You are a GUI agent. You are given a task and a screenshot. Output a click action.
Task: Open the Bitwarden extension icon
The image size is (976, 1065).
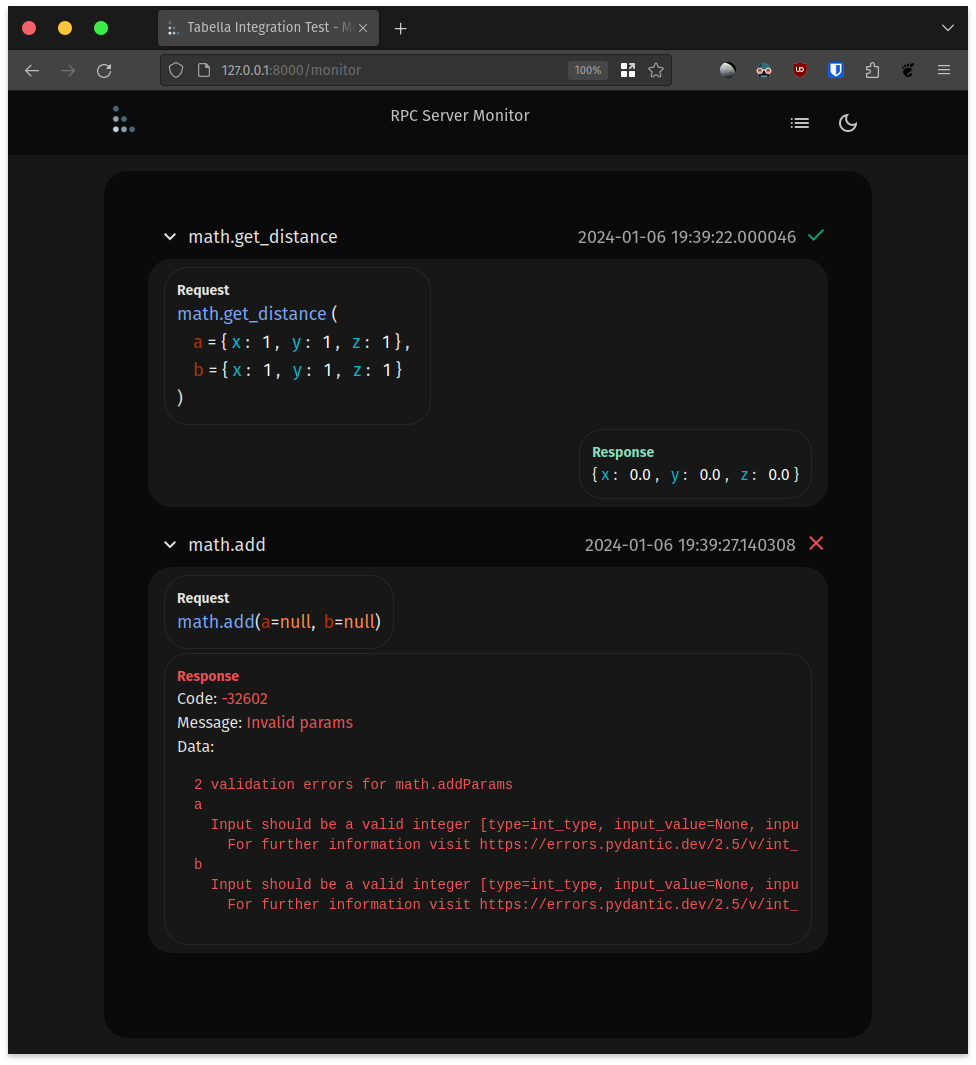tap(836, 70)
